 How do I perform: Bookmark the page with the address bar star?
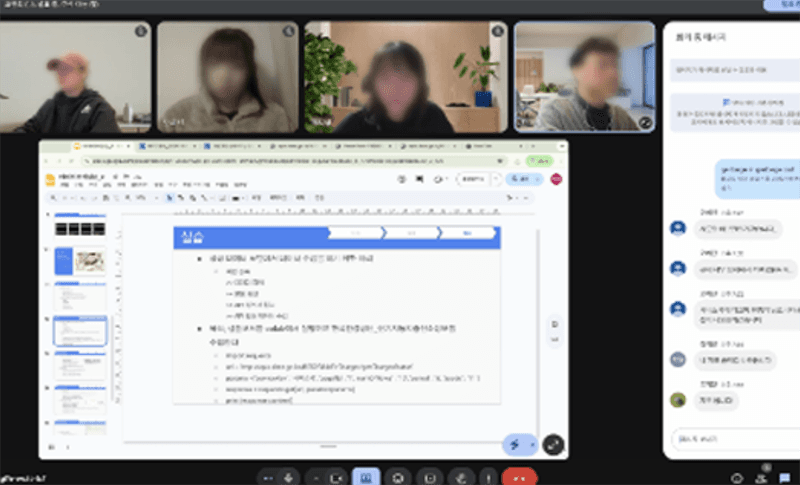point(499,161)
